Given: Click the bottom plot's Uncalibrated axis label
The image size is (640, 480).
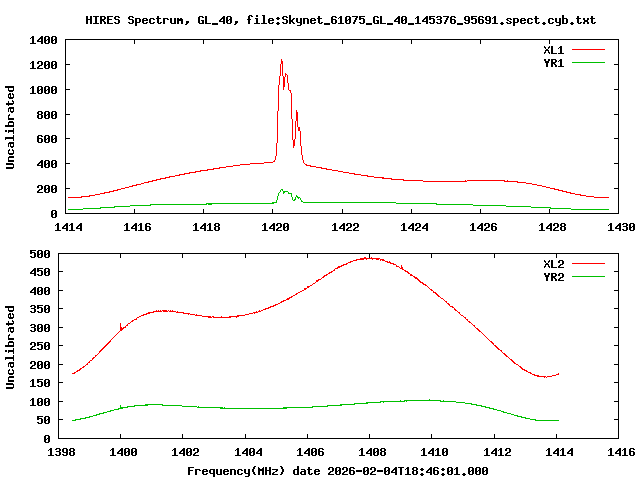Looking at the screenshot, I should coord(11,347).
